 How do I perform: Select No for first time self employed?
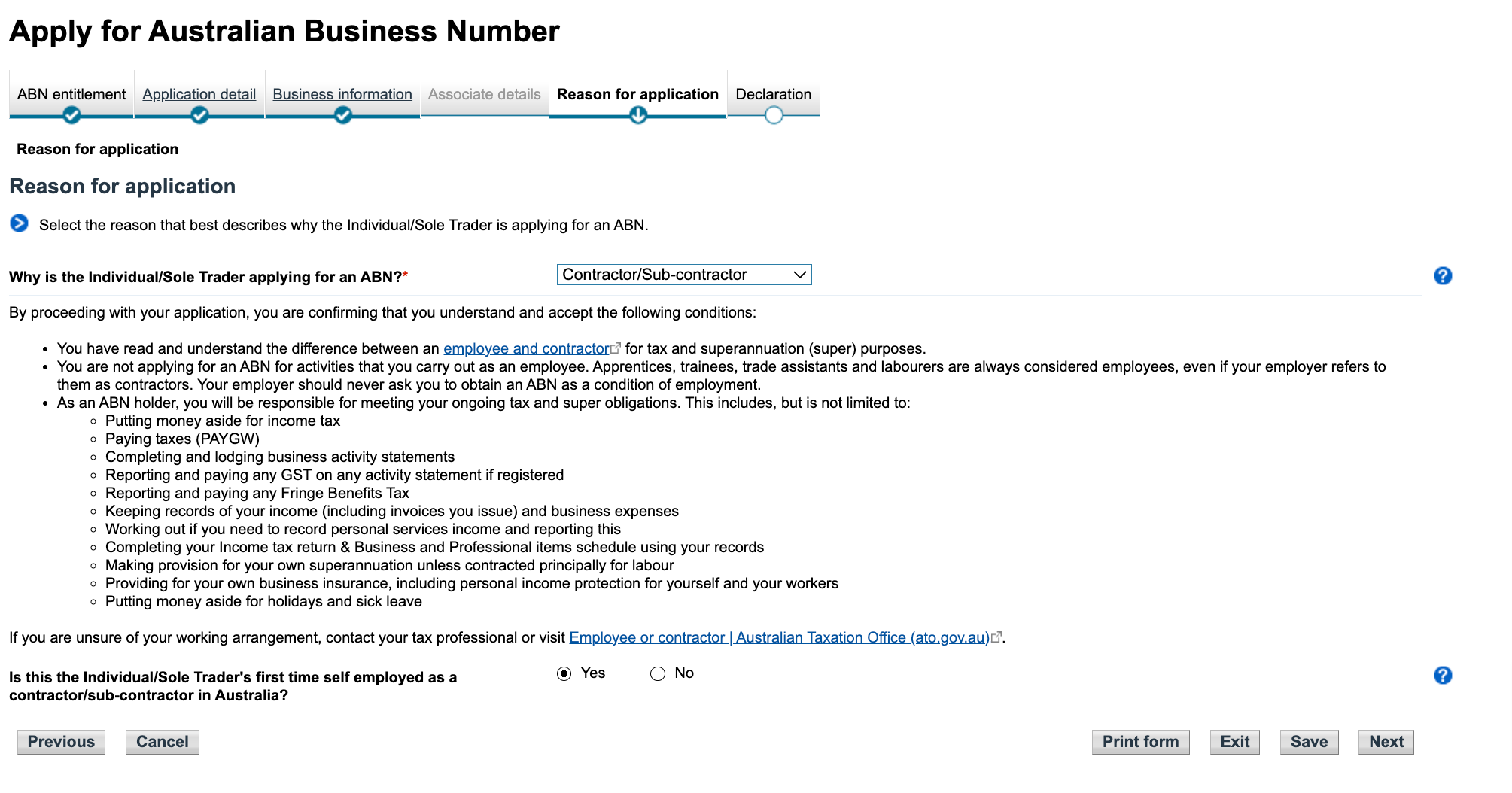tap(658, 673)
